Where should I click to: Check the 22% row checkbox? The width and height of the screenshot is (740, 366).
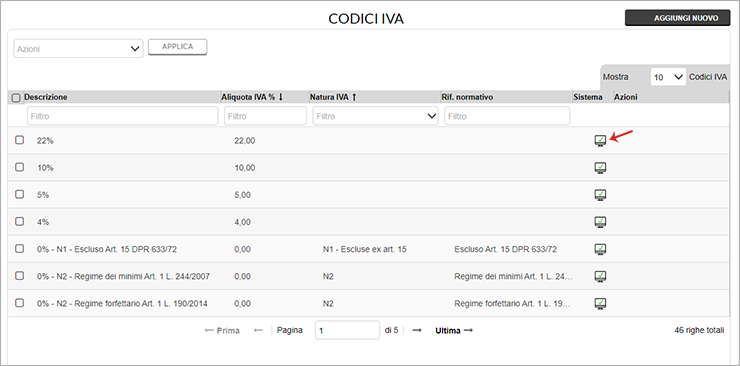(19, 140)
